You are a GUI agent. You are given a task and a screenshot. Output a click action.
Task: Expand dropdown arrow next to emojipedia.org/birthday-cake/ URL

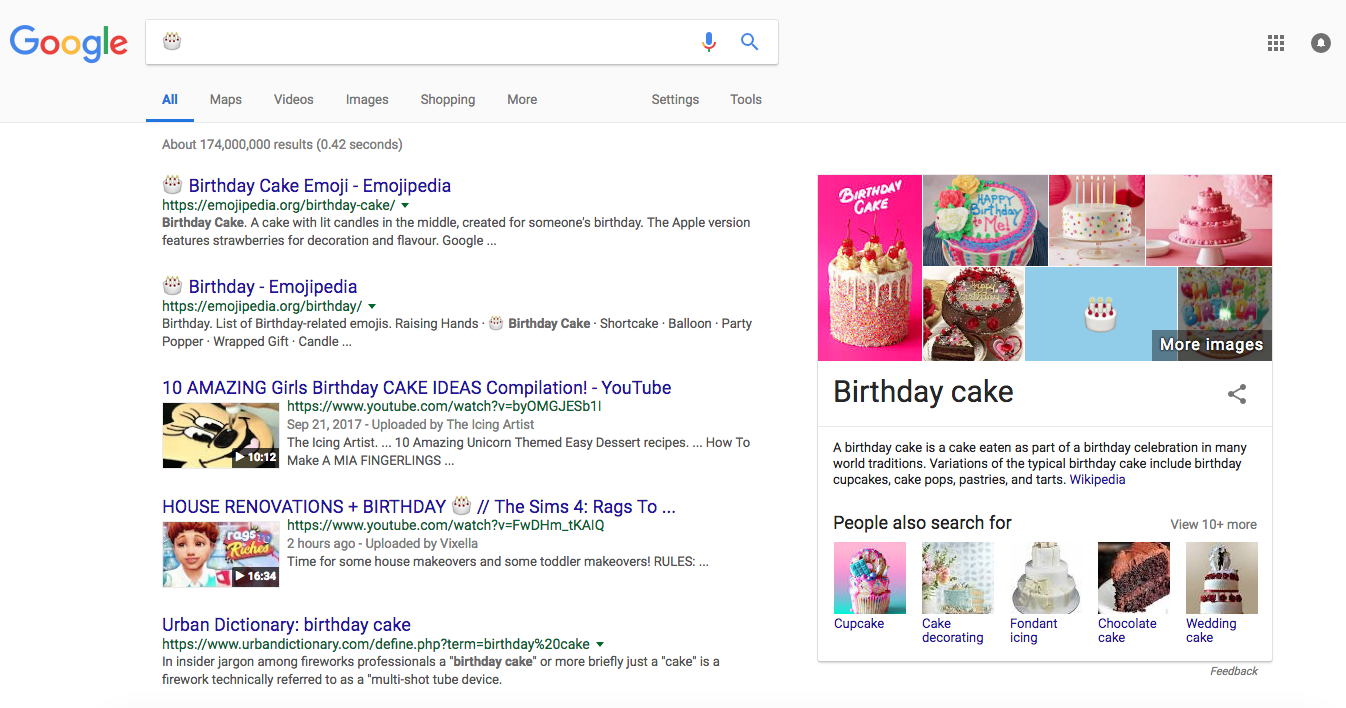405,205
